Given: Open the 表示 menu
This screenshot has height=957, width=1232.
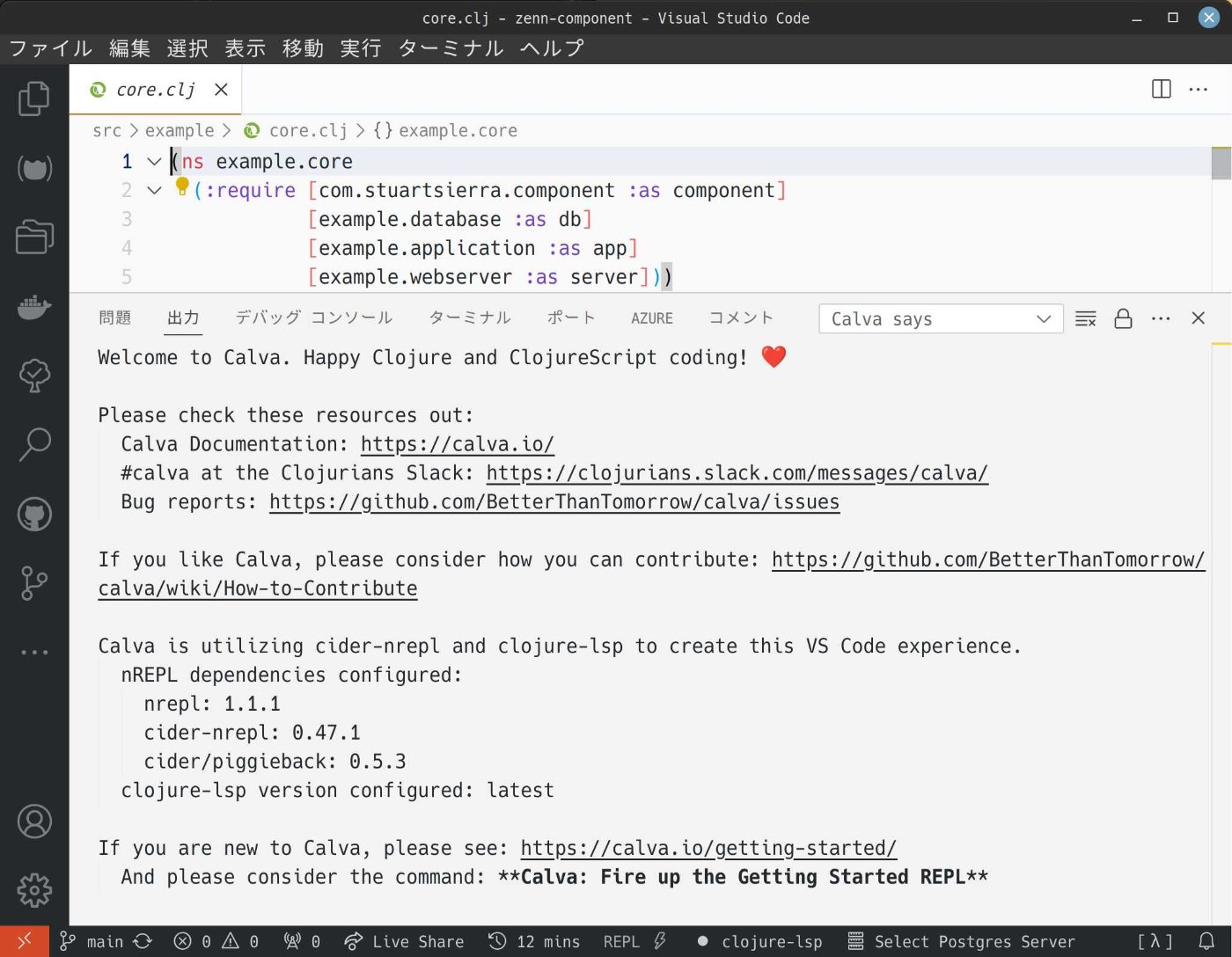Looking at the screenshot, I should (246, 48).
